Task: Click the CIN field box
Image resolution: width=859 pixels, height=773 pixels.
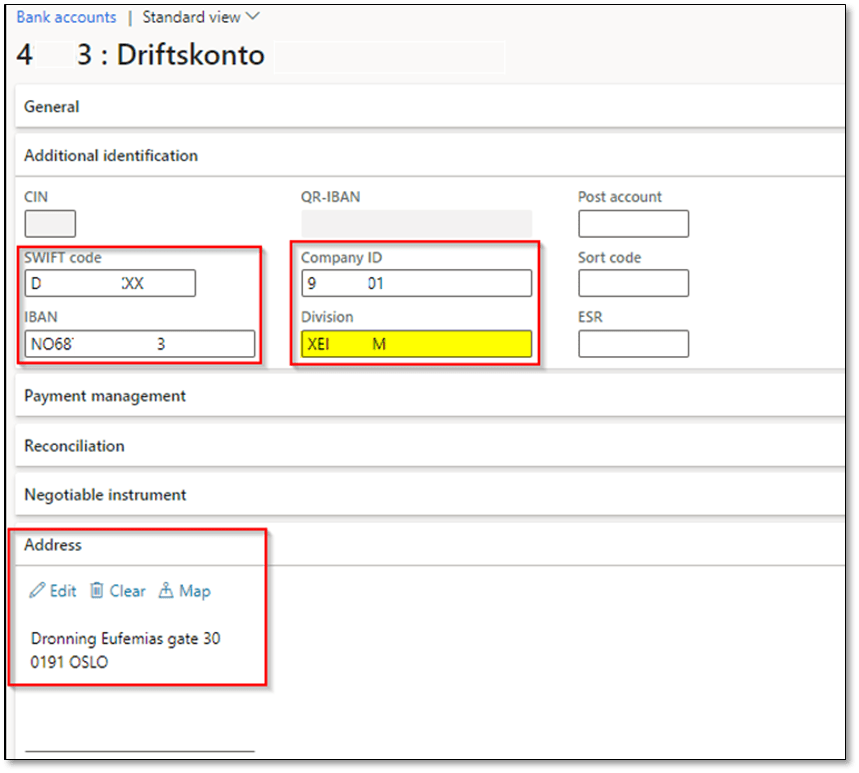Action: [x=50, y=224]
